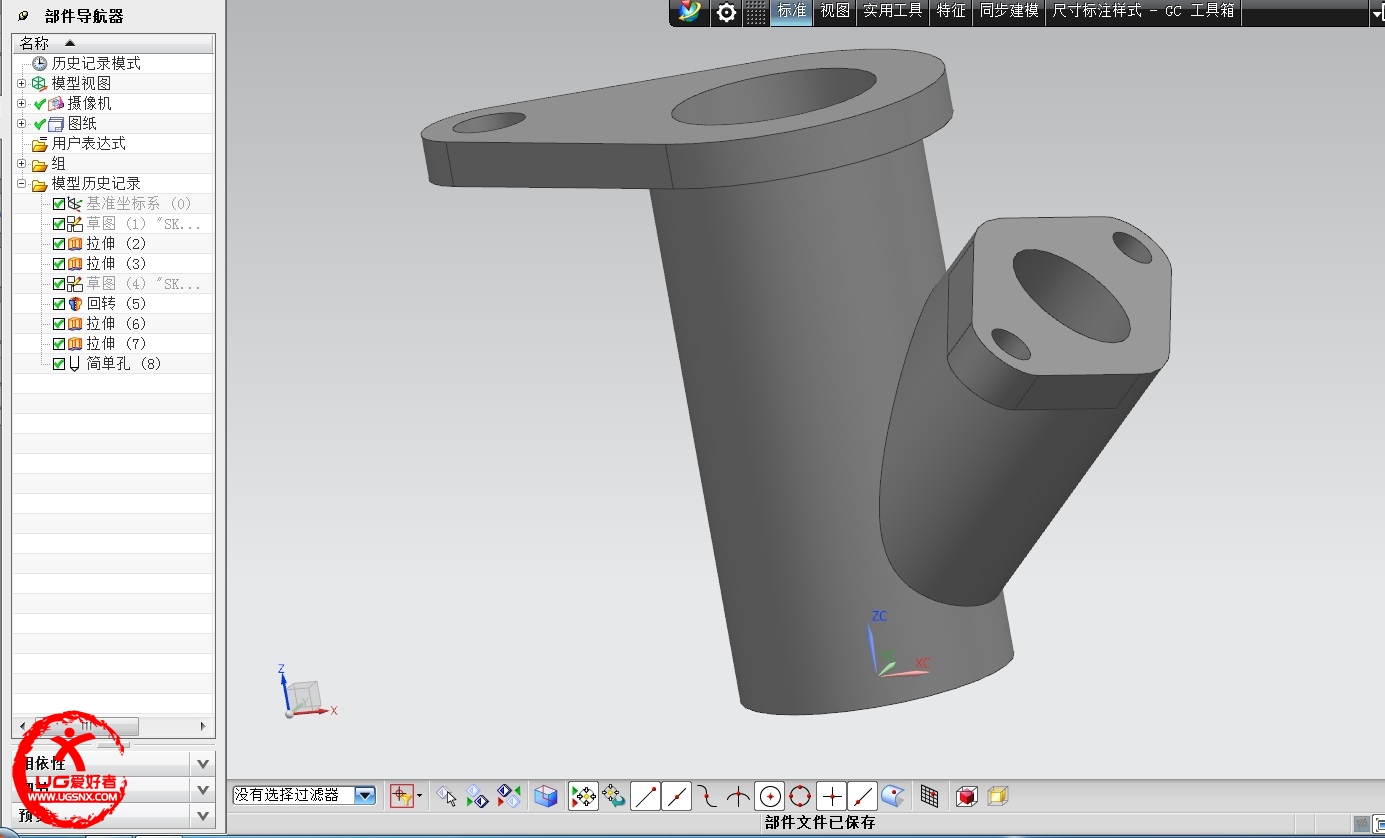Click icon with diamonds and opposing green arrows
The image size is (1385, 838).
(x=510, y=796)
